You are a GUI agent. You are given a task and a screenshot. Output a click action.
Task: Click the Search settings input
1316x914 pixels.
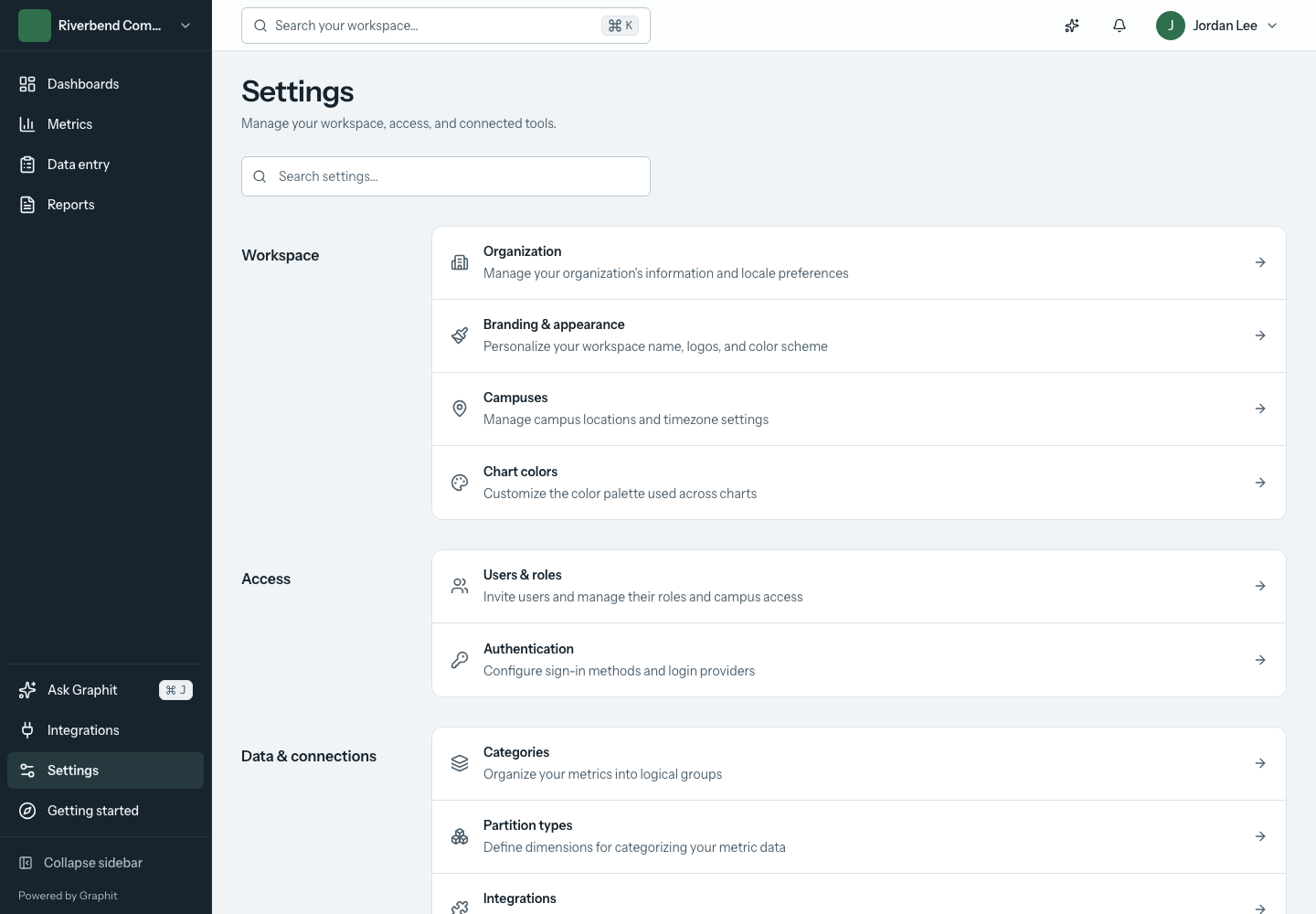pyautogui.click(x=446, y=176)
